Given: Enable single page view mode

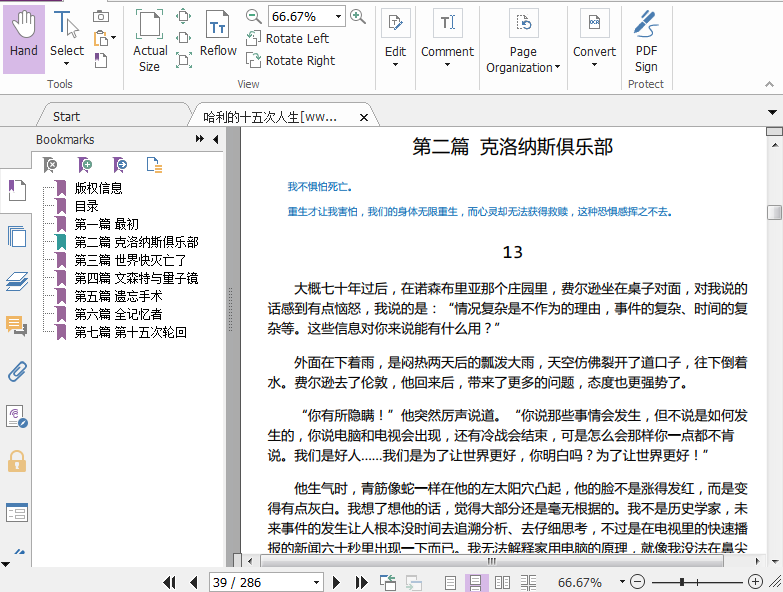Looking at the screenshot, I should [451, 582].
